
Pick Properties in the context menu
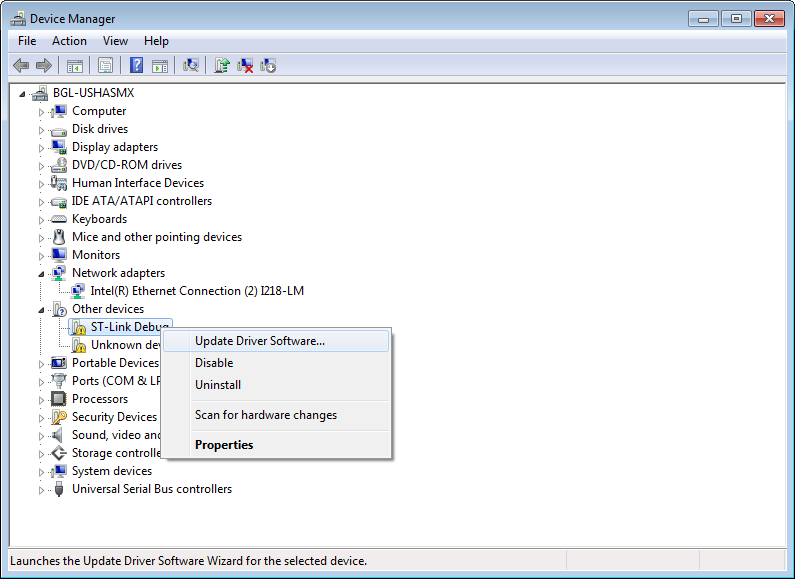224,445
